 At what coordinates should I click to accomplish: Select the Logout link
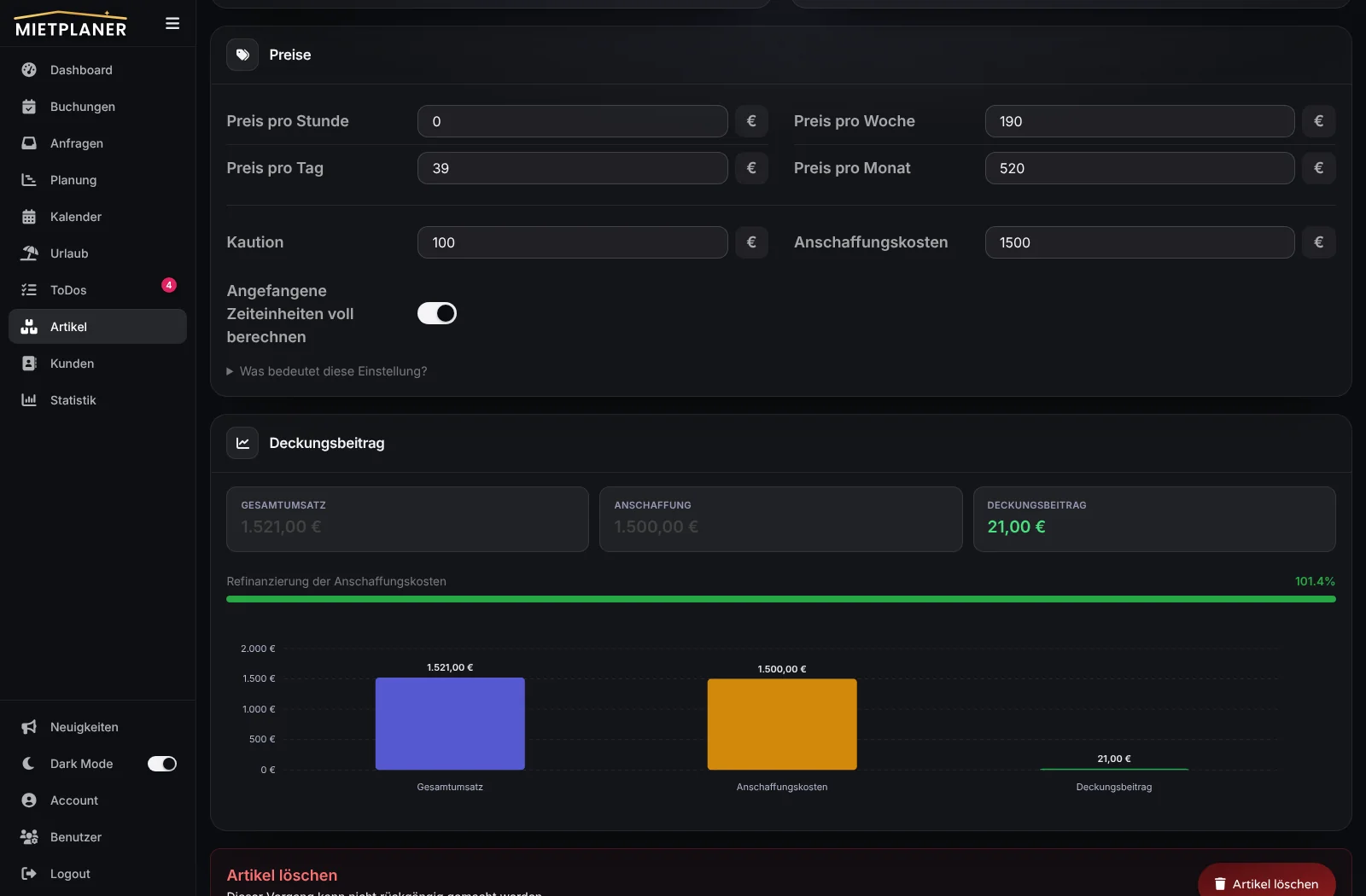(x=97, y=874)
